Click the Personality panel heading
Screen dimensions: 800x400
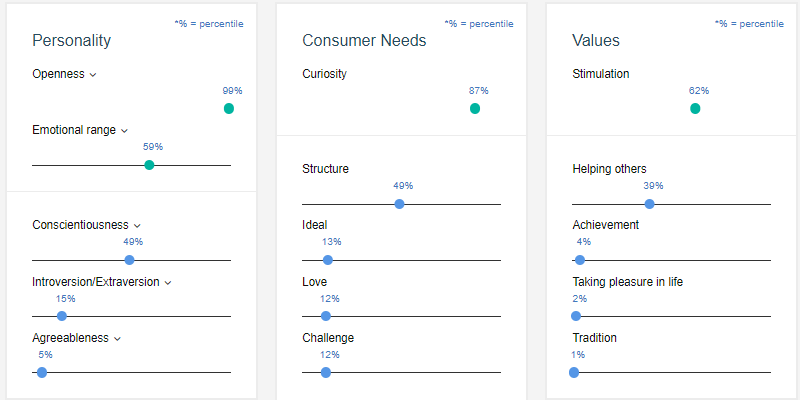click(71, 40)
